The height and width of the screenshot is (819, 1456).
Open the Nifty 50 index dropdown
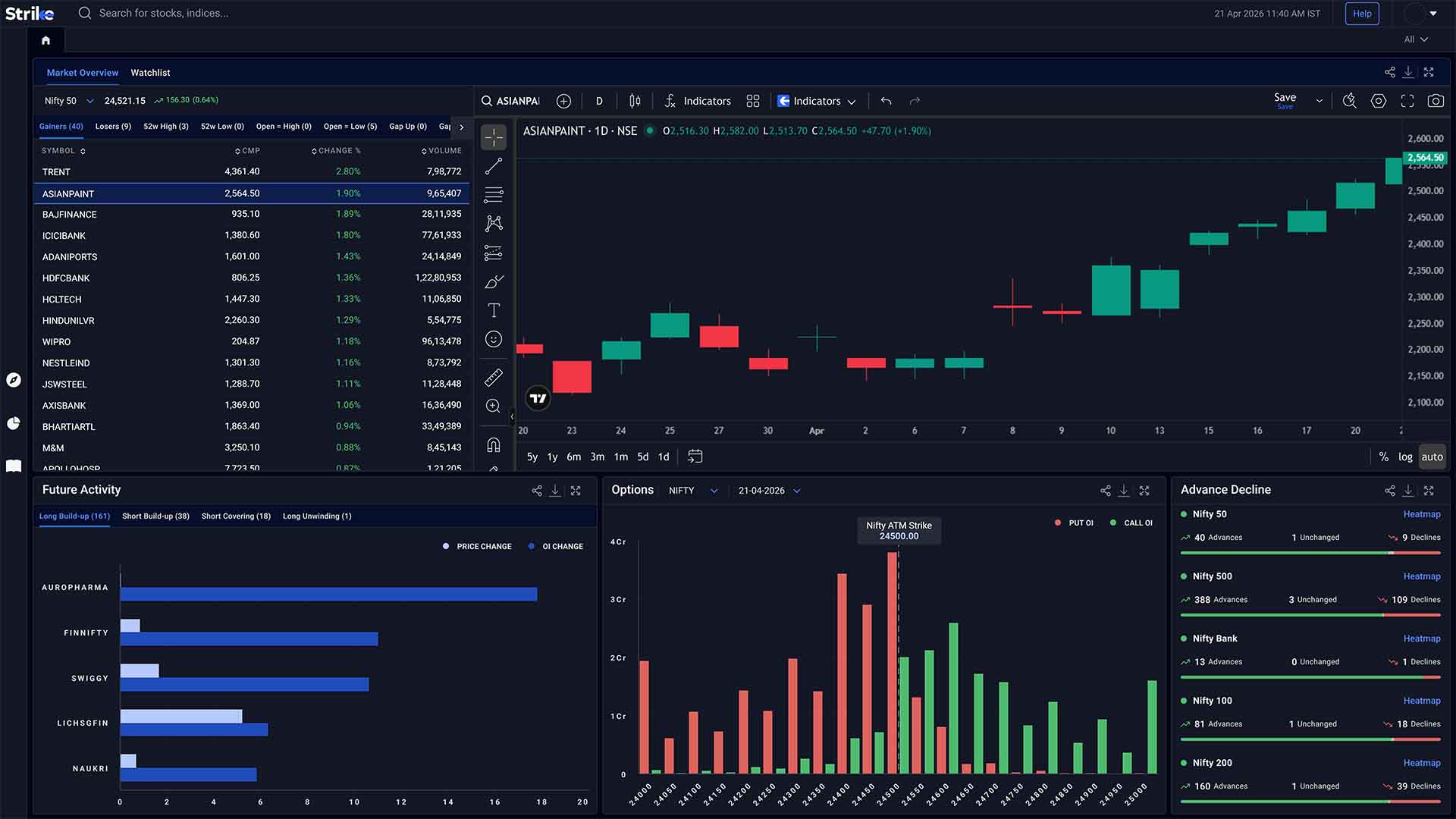pyautogui.click(x=68, y=101)
